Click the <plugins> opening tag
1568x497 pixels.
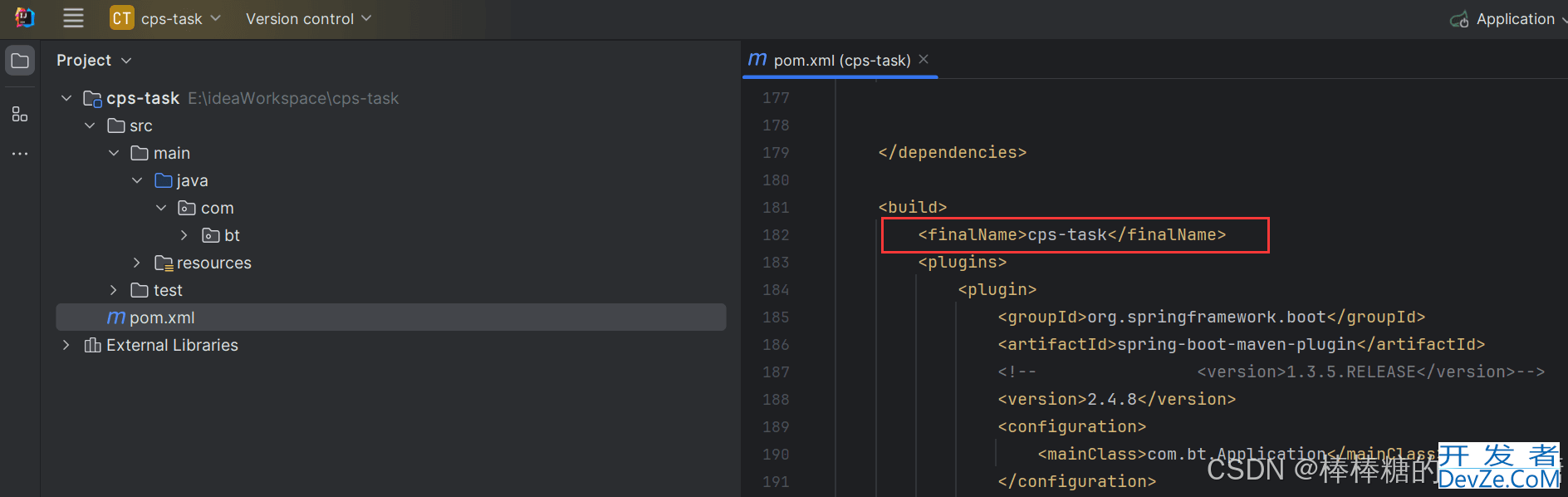(x=963, y=263)
